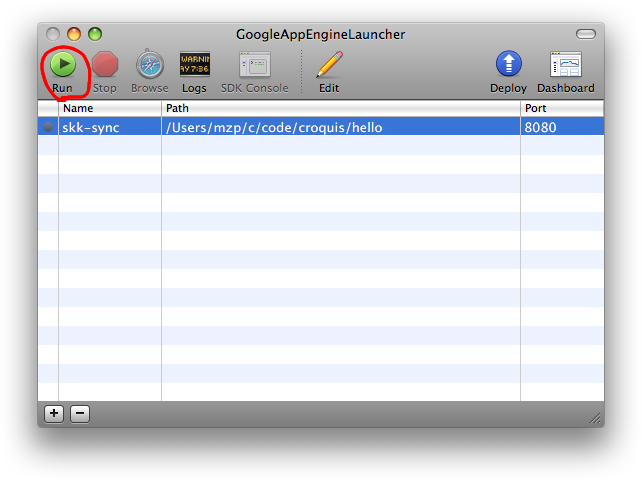642x480 pixels.
Task: Show the Logs console icon
Action: 194,64
